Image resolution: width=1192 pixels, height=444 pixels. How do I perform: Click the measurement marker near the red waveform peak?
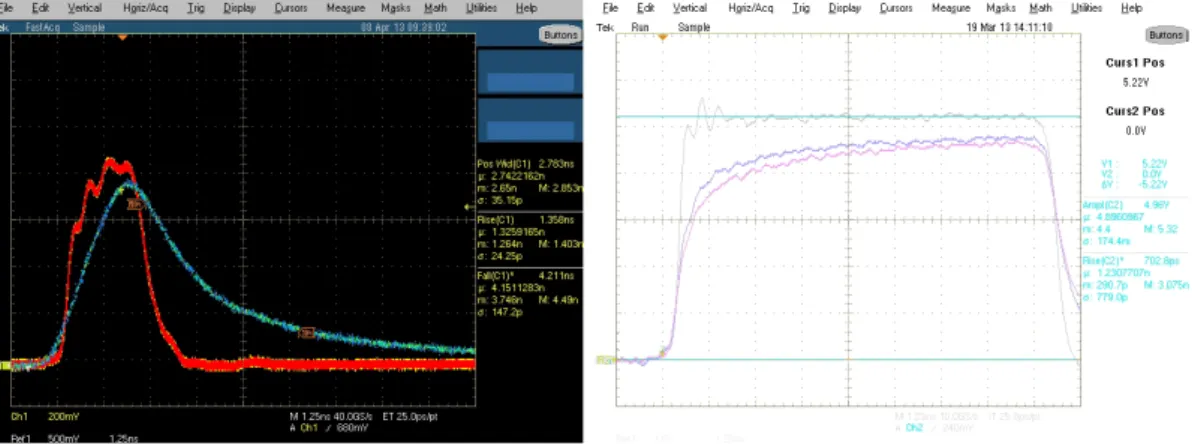pyautogui.click(x=135, y=204)
